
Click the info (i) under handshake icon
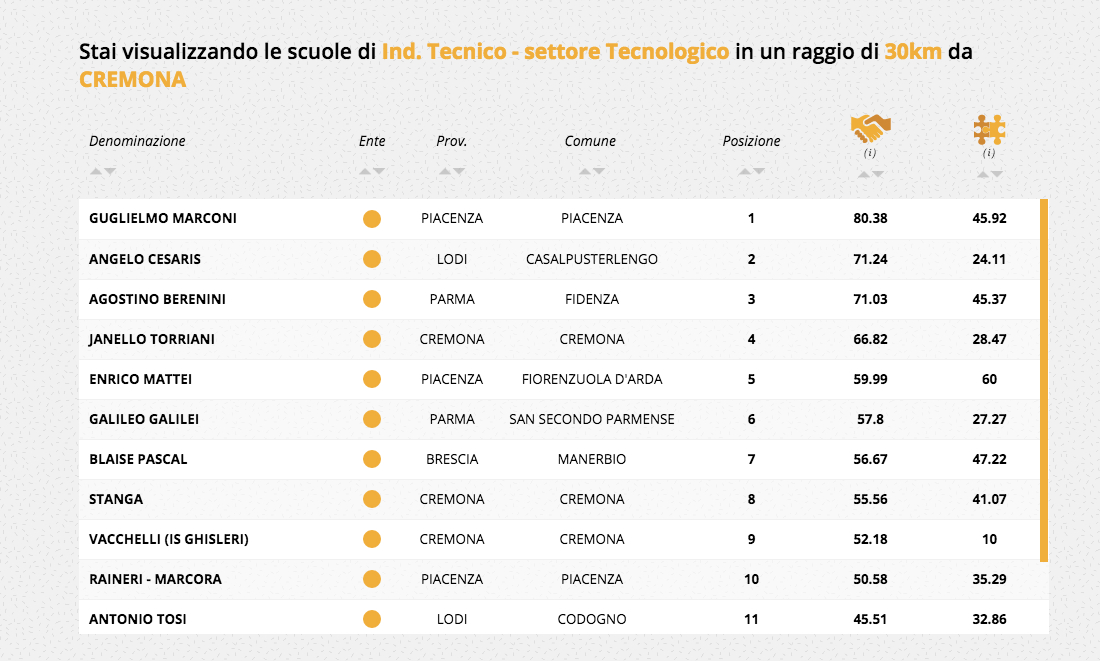pos(870,153)
